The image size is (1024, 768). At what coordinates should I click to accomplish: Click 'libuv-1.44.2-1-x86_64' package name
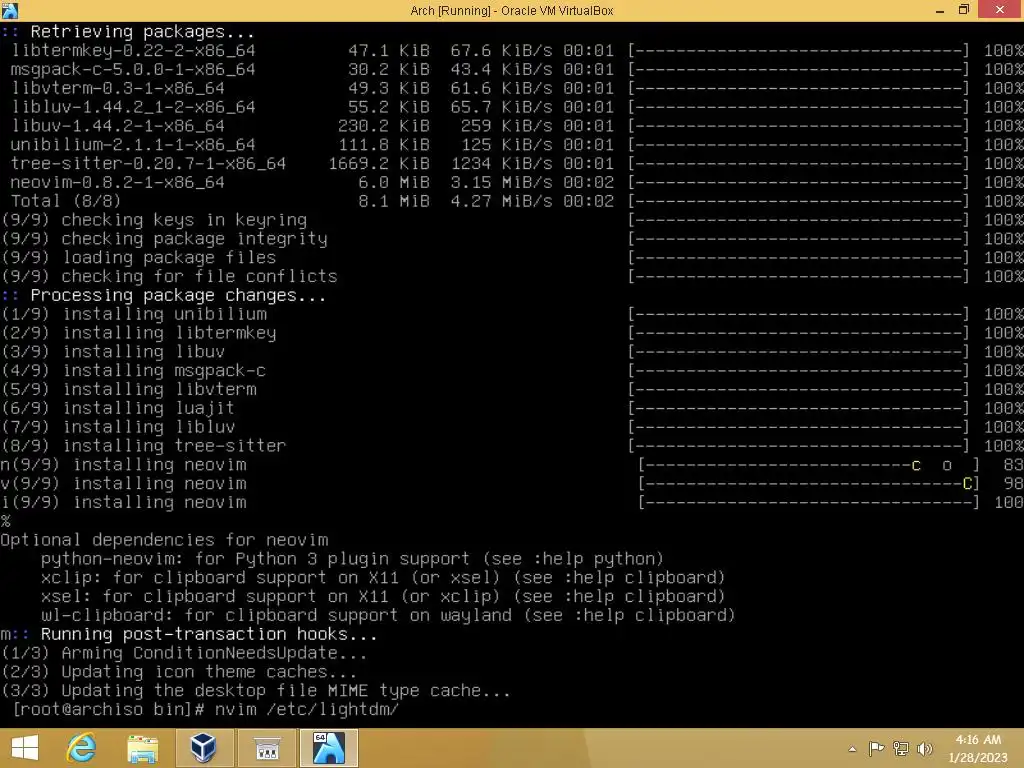click(118, 125)
